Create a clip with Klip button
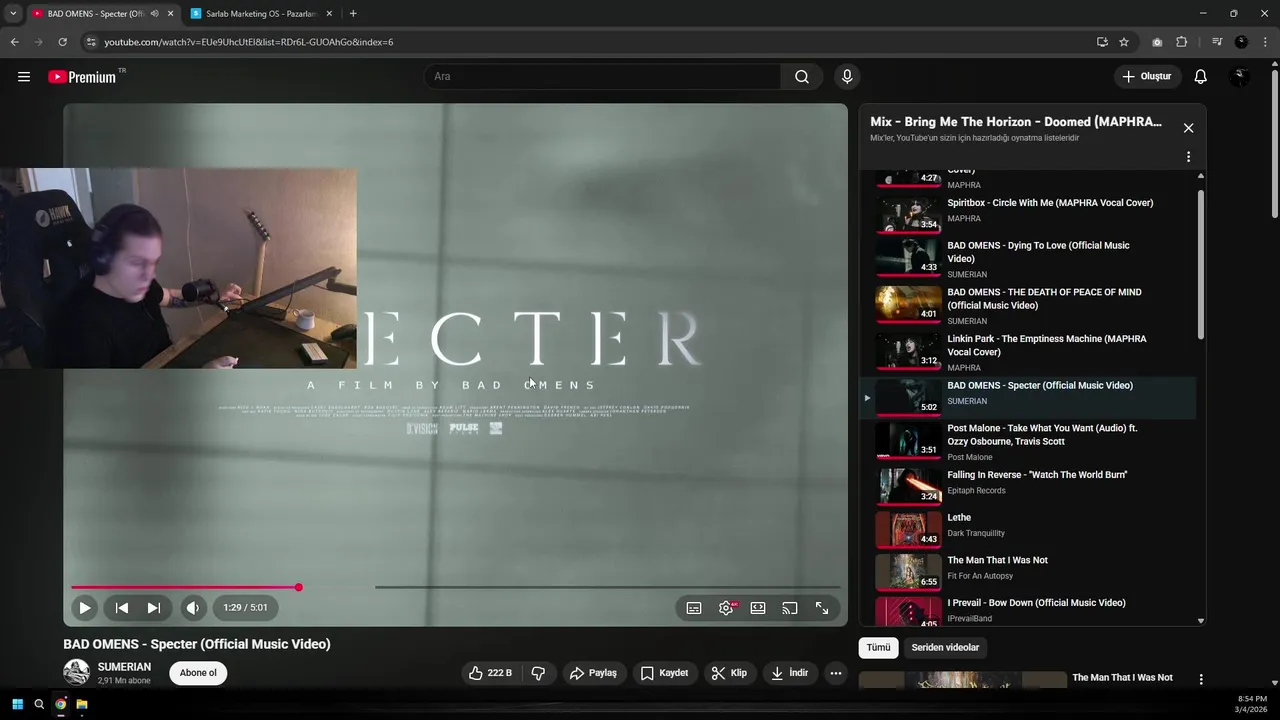The image size is (1280, 720). pos(729,673)
